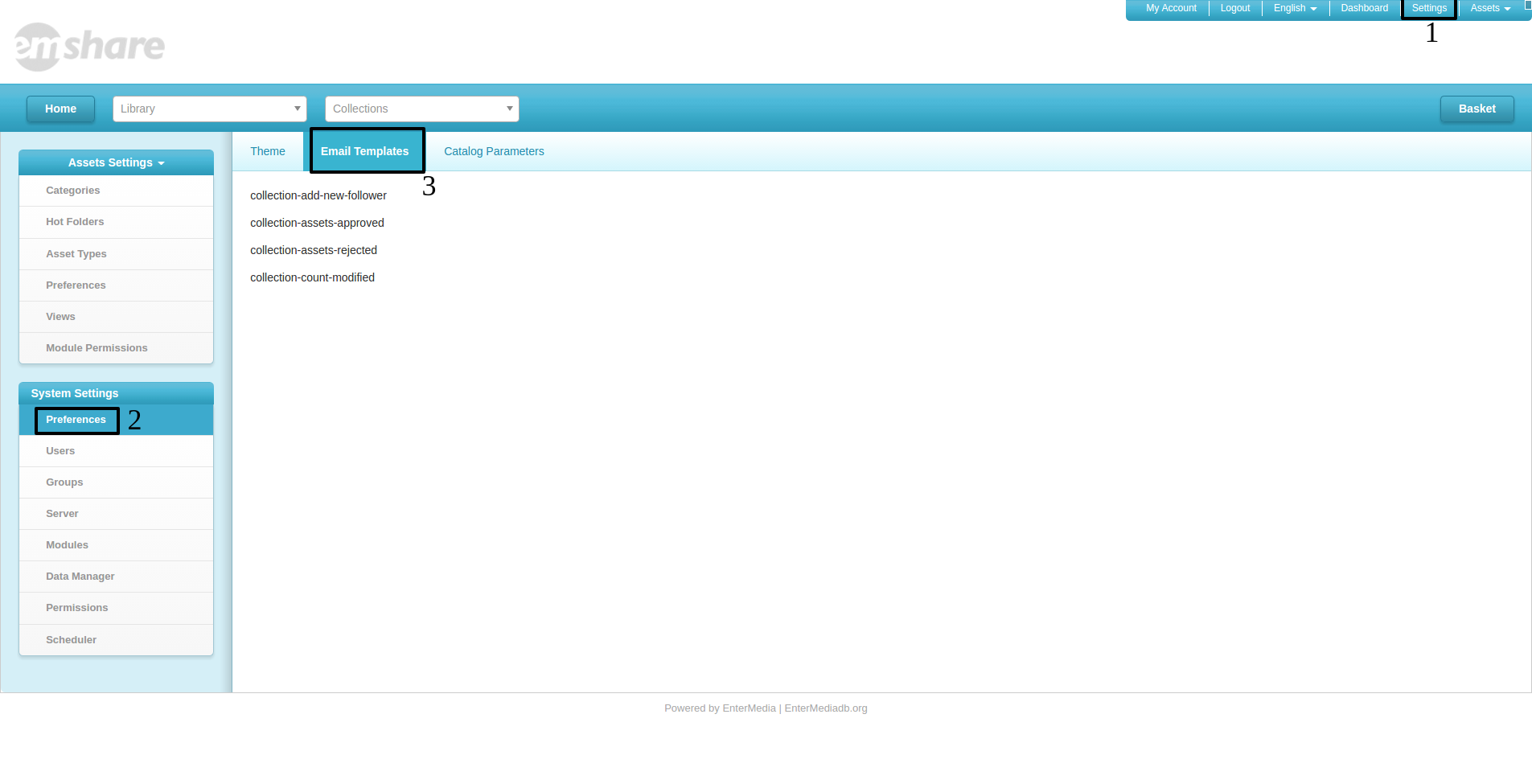This screenshot has height=784, width=1532.
Task: Click the emshare logo
Action: [x=89, y=47]
